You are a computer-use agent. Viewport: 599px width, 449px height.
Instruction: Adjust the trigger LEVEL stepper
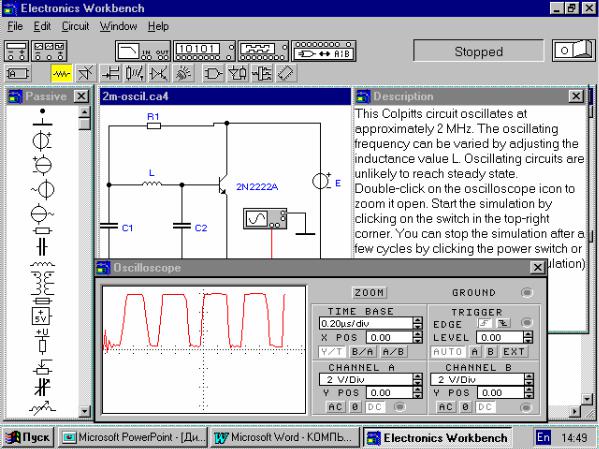[528, 337]
